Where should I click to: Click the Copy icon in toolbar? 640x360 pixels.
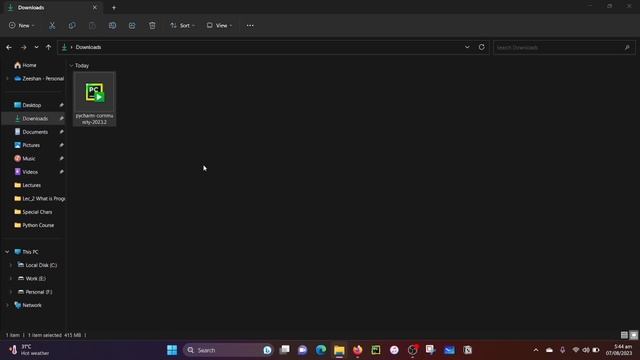click(x=72, y=25)
